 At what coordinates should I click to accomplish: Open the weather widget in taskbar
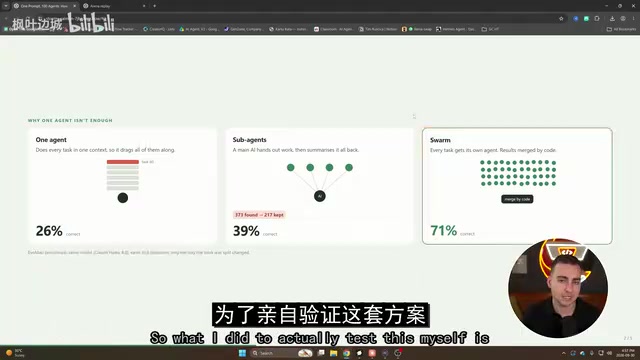pyautogui.click(x=16, y=353)
